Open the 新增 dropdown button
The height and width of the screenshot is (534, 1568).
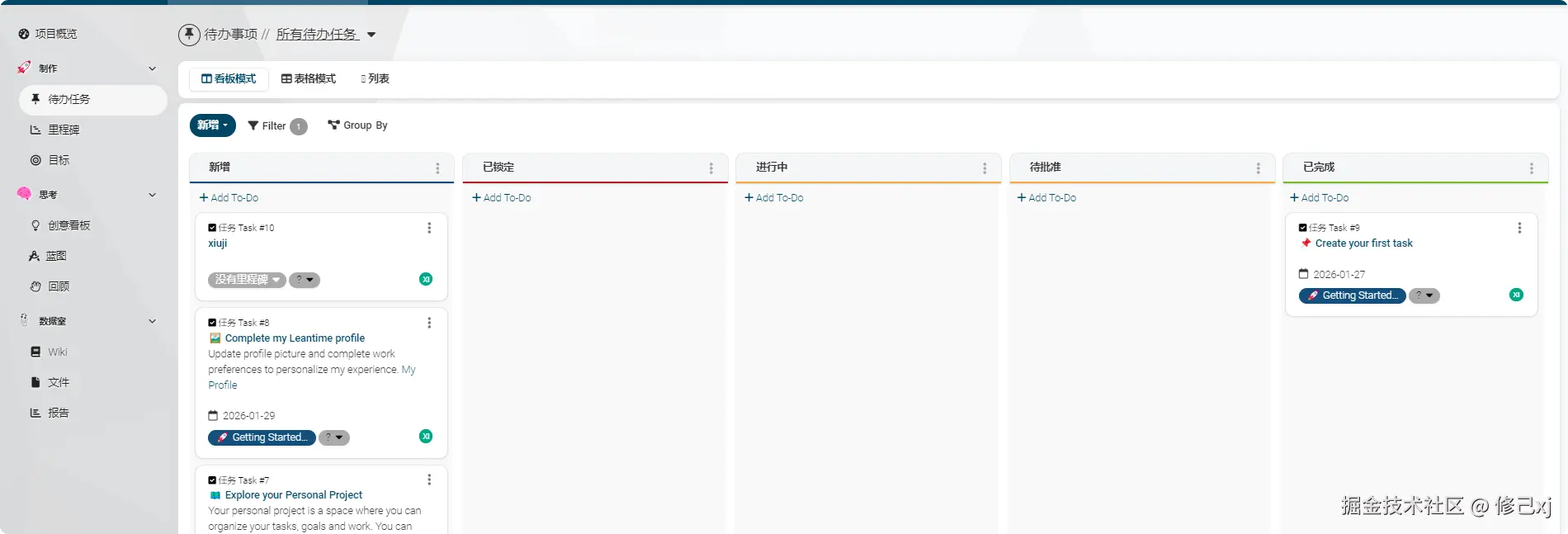coord(212,125)
